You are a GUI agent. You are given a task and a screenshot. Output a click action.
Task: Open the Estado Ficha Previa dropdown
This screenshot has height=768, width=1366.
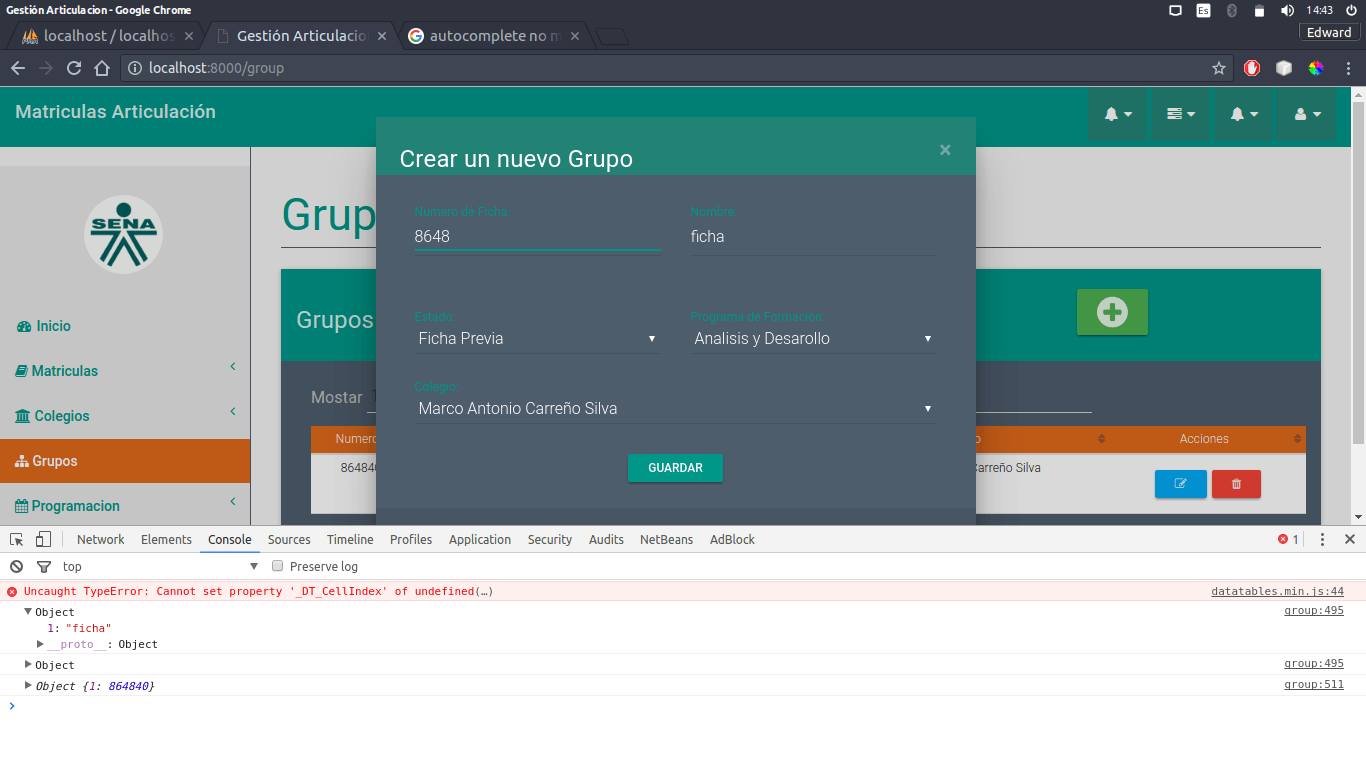537,339
